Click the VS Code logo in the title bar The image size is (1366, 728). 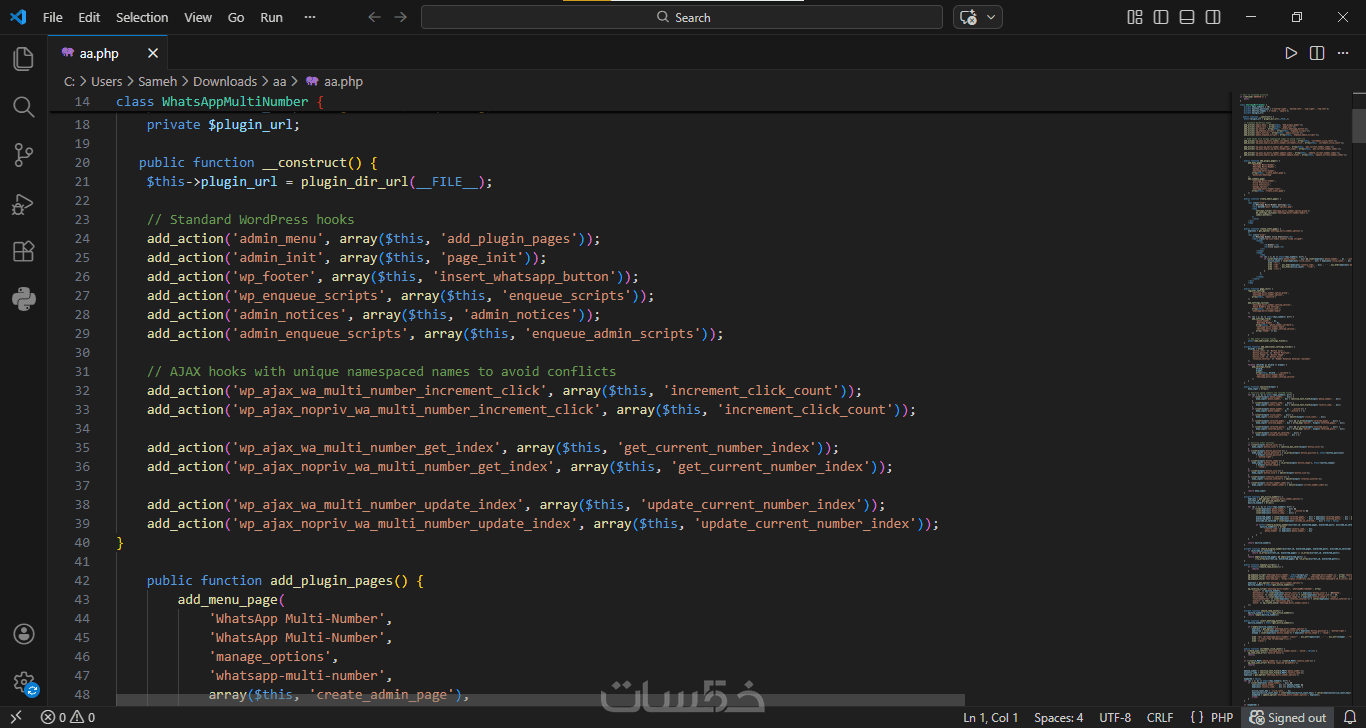[x=18, y=17]
